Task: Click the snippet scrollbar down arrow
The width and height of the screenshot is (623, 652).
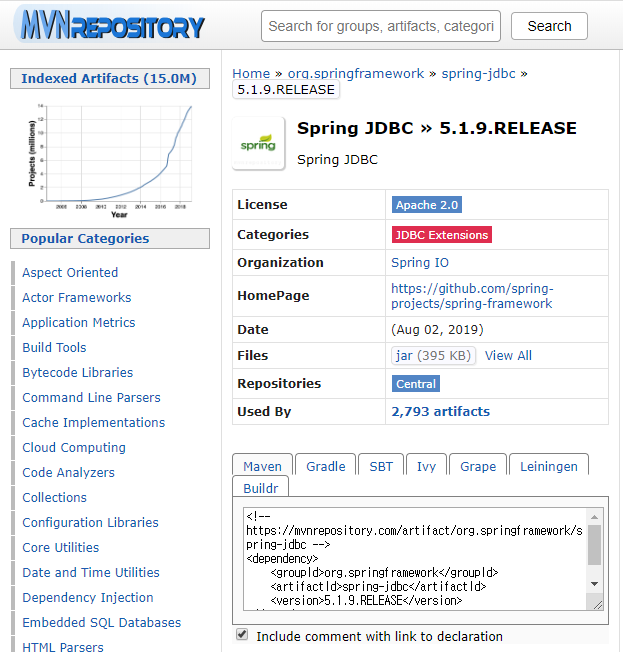Action: [595, 584]
